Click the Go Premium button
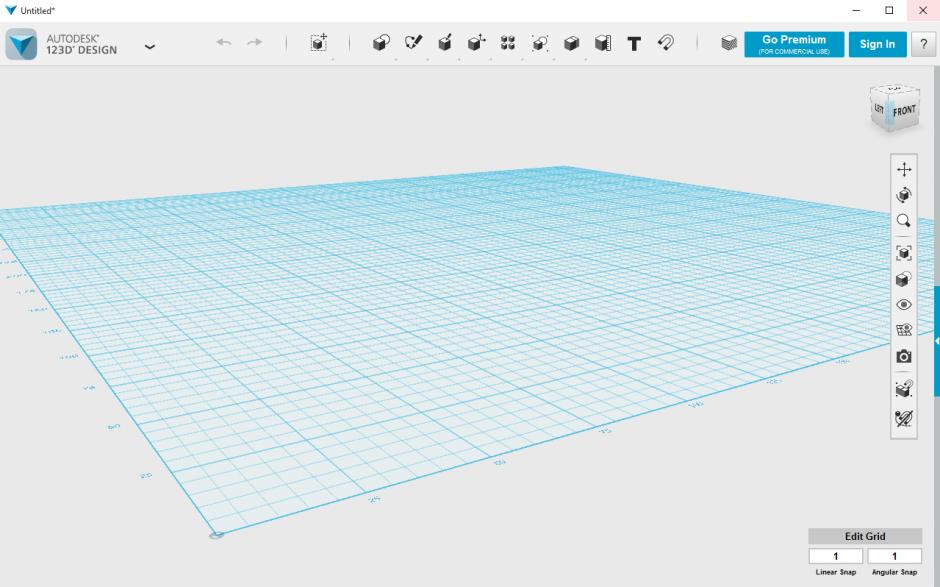The image size is (940, 587). tap(794, 44)
